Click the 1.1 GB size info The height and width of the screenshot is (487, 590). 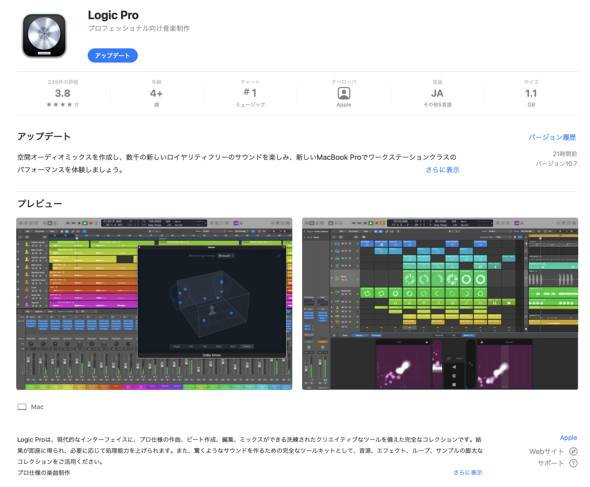coord(531,93)
